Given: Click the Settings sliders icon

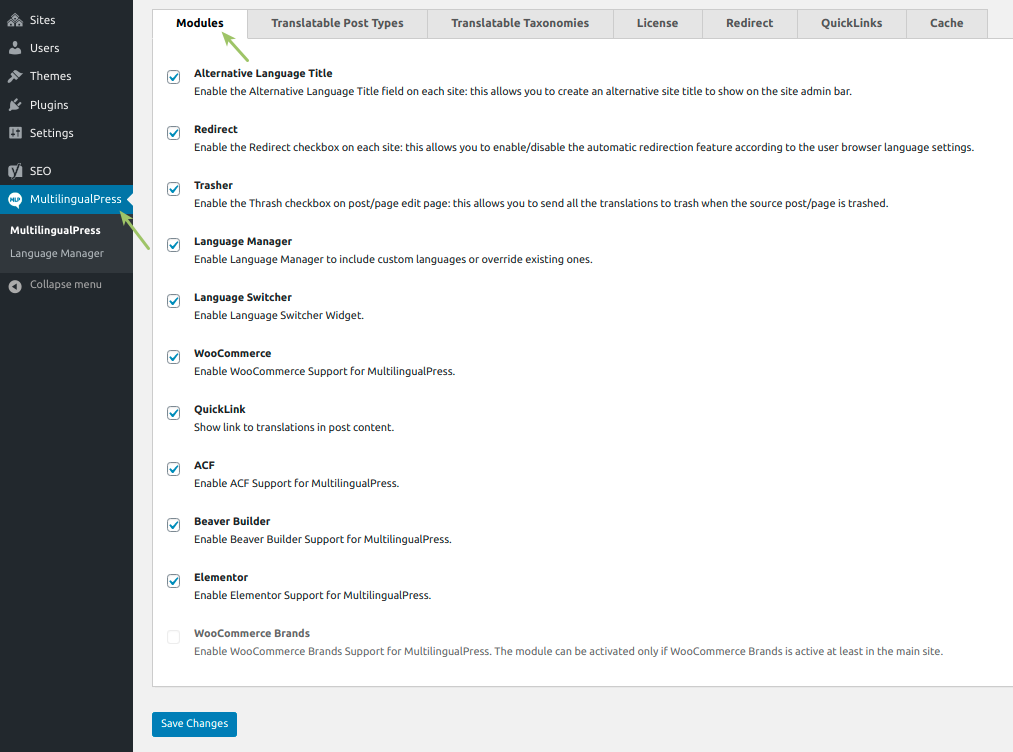Looking at the screenshot, I should (x=15, y=132).
